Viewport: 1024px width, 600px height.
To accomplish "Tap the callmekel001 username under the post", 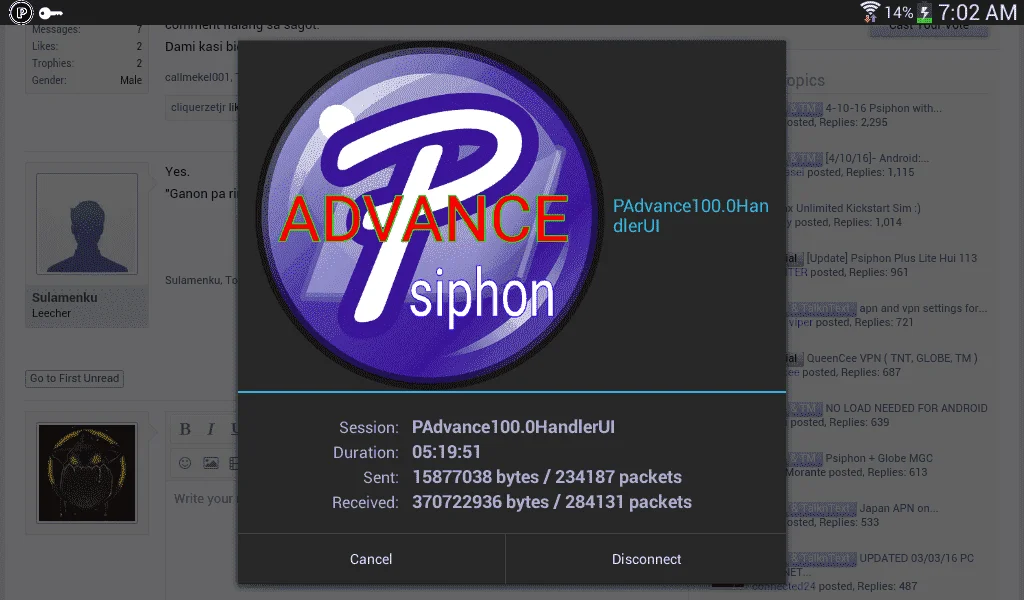I will [x=199, y=77].
